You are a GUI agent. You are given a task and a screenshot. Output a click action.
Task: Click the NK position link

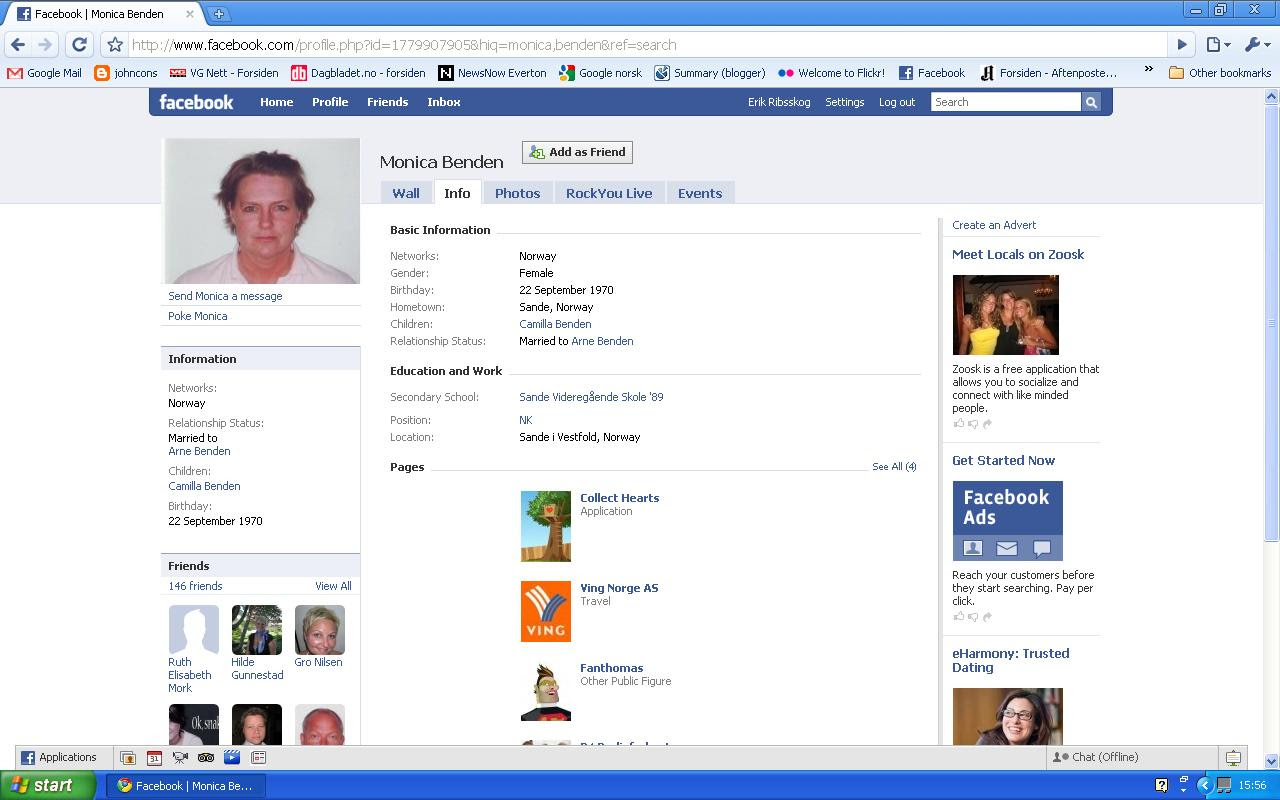(x=526, y=420)
